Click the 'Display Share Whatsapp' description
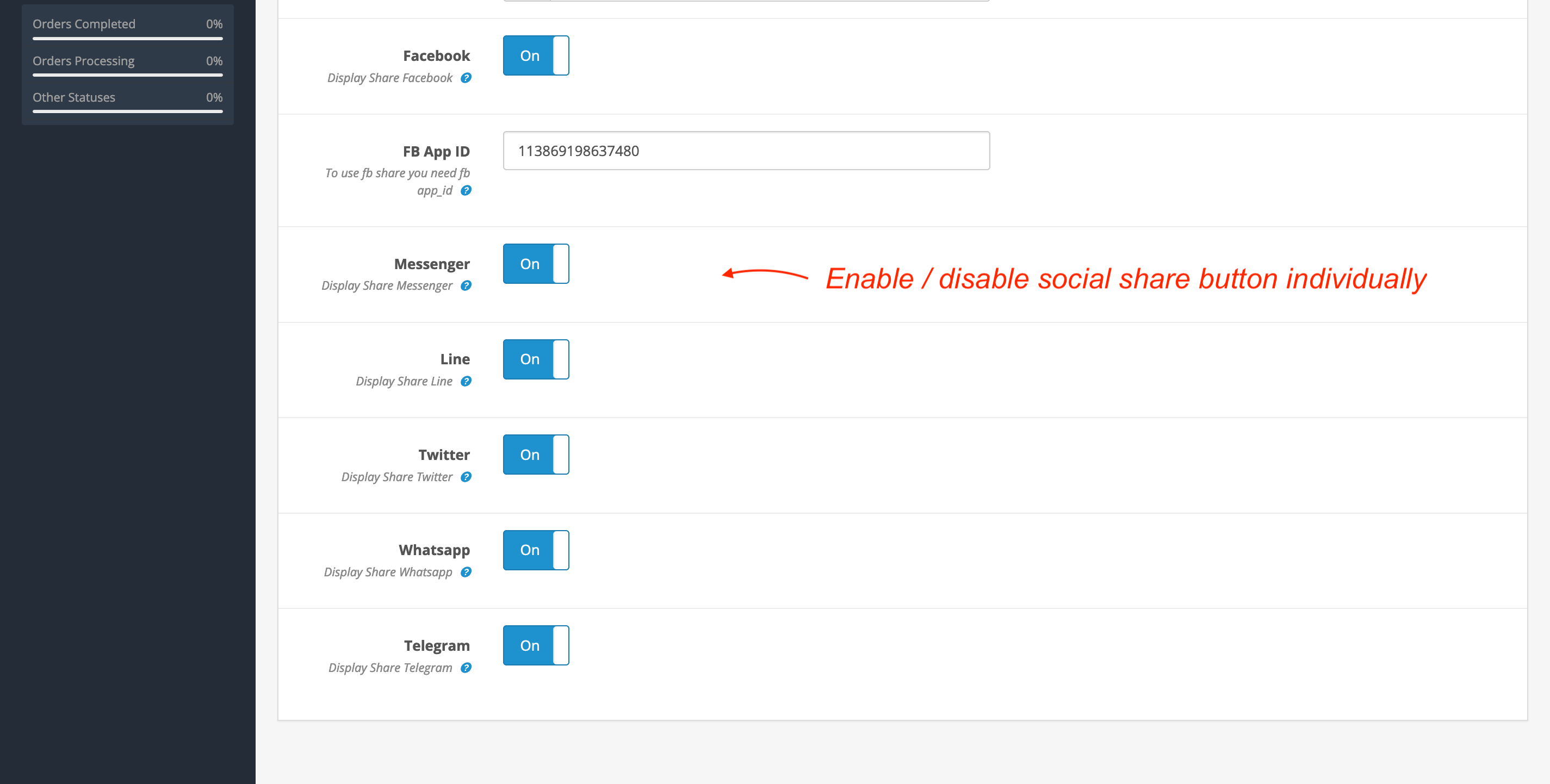Image resolution: width=1550 pixels, height=784 pixels. pyautogui.click(x=388, y=571)
